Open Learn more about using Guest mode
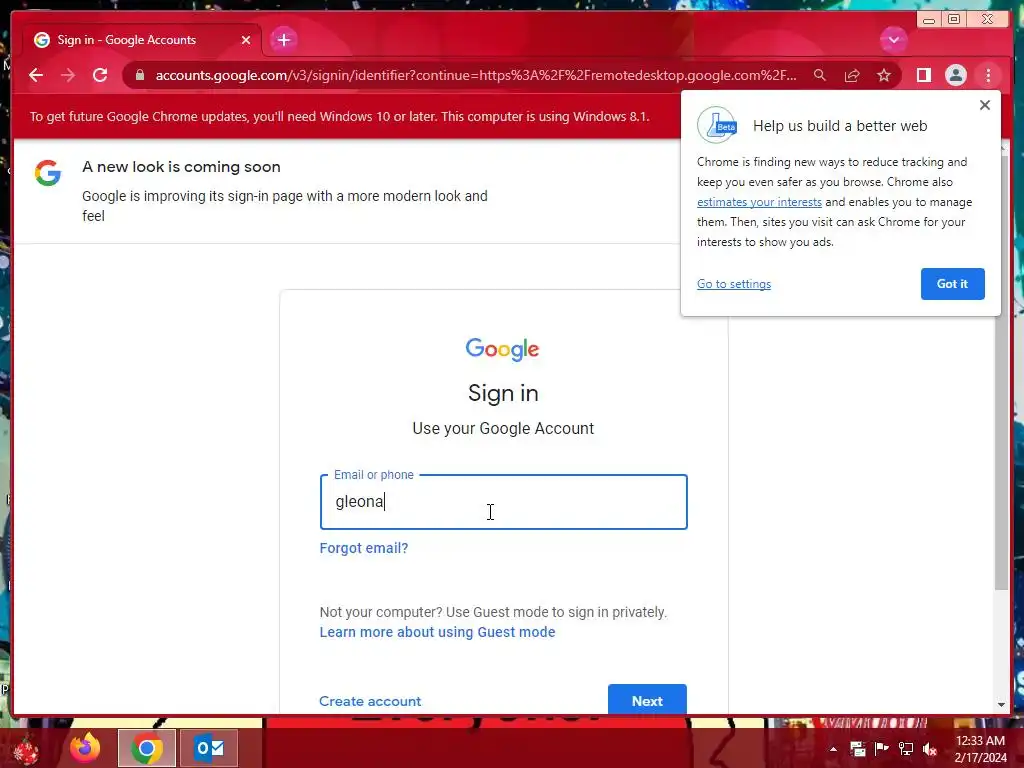Image resolution: width=1024 pixels, height=768 pixels. tap(437, 632)
